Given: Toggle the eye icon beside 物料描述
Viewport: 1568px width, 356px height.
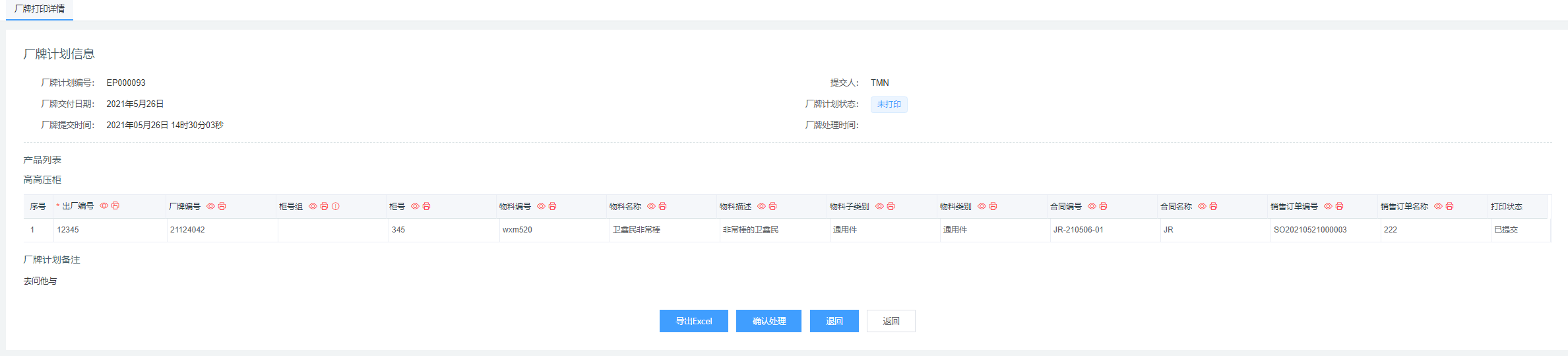Looking at the screenshot, I should [x=762, y=207].
